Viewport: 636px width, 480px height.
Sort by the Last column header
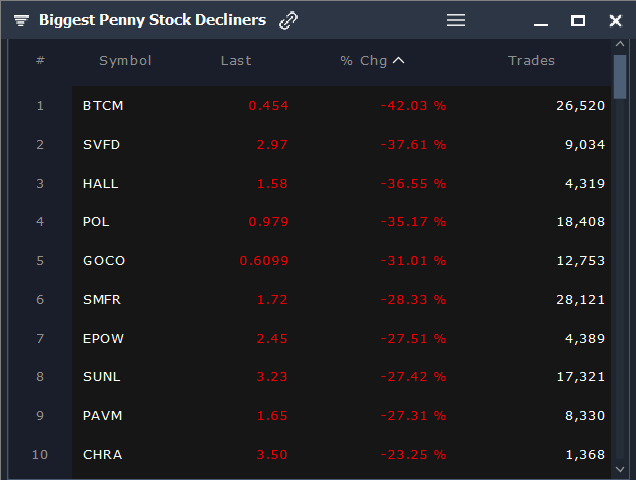(236, 61)
